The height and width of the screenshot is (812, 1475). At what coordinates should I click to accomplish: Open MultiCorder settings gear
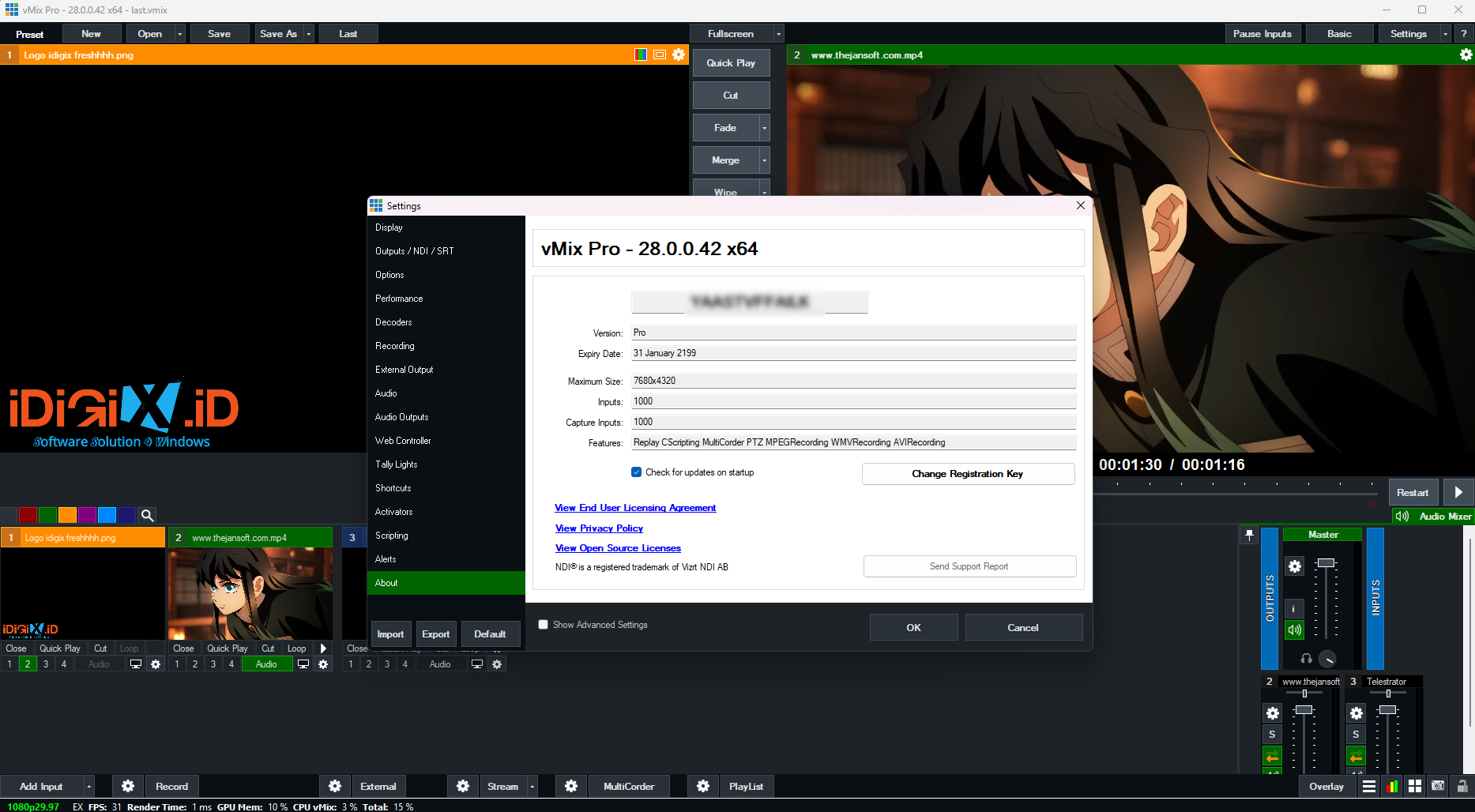[x=571, y=786]
